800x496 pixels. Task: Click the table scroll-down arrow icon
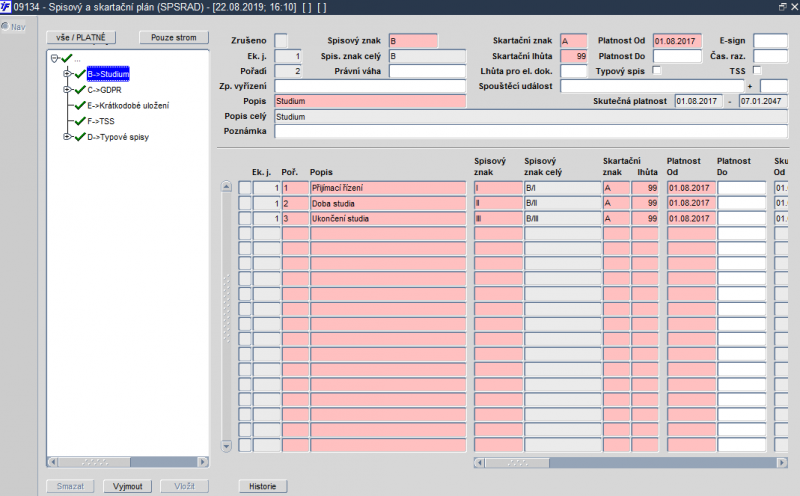pos(227,446)
